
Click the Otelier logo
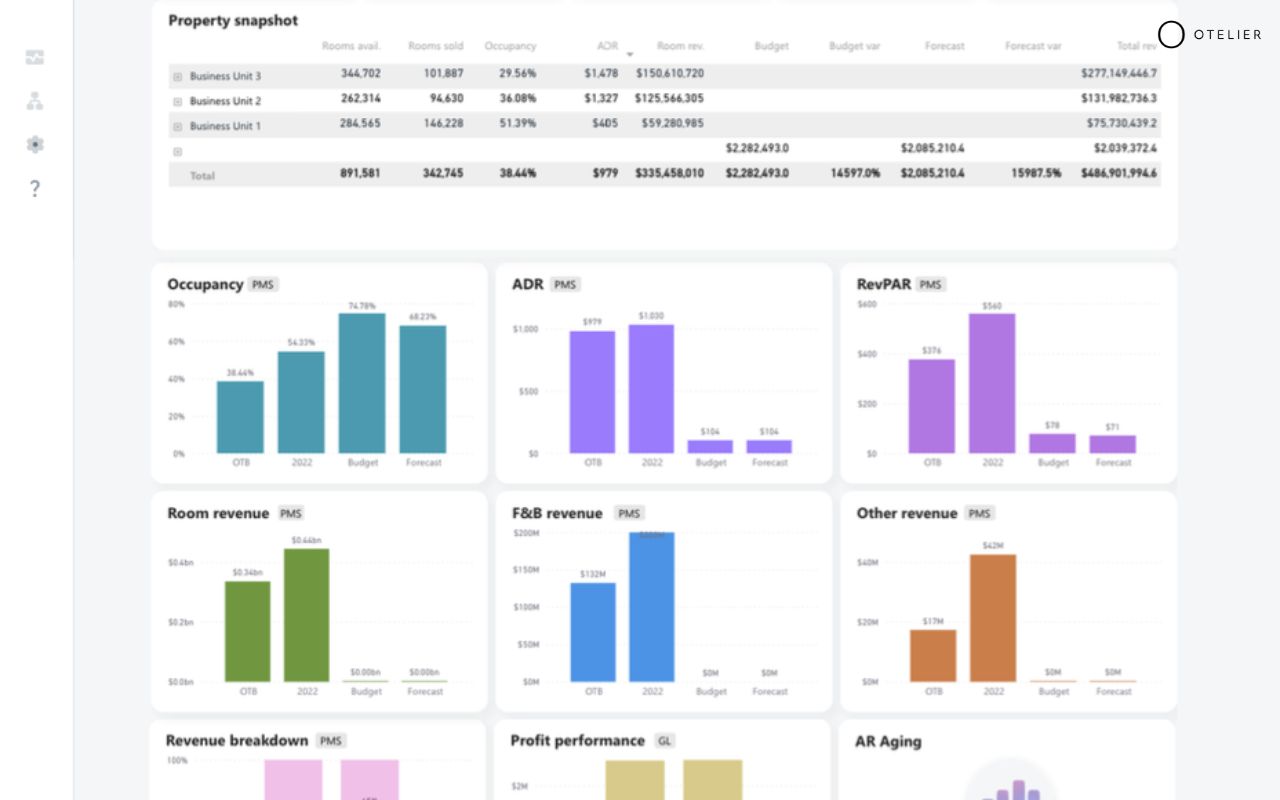click(x=1210, y=35)
